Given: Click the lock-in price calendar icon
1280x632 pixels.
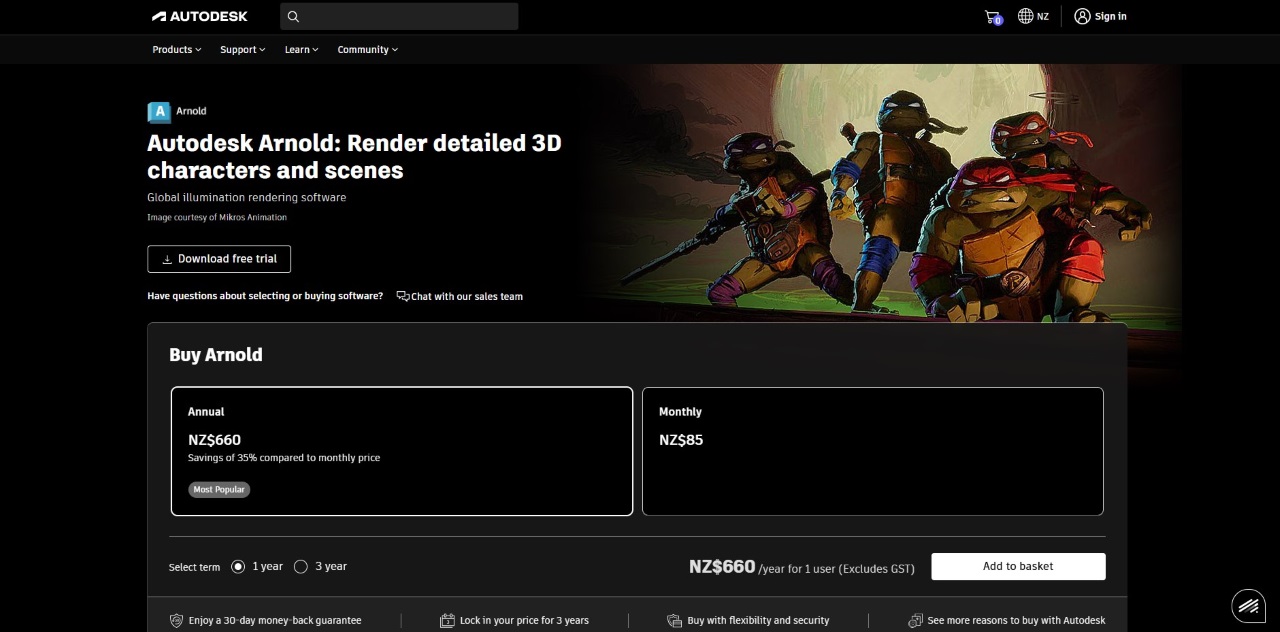Looking at the screenshot, I should pos(447,621).
